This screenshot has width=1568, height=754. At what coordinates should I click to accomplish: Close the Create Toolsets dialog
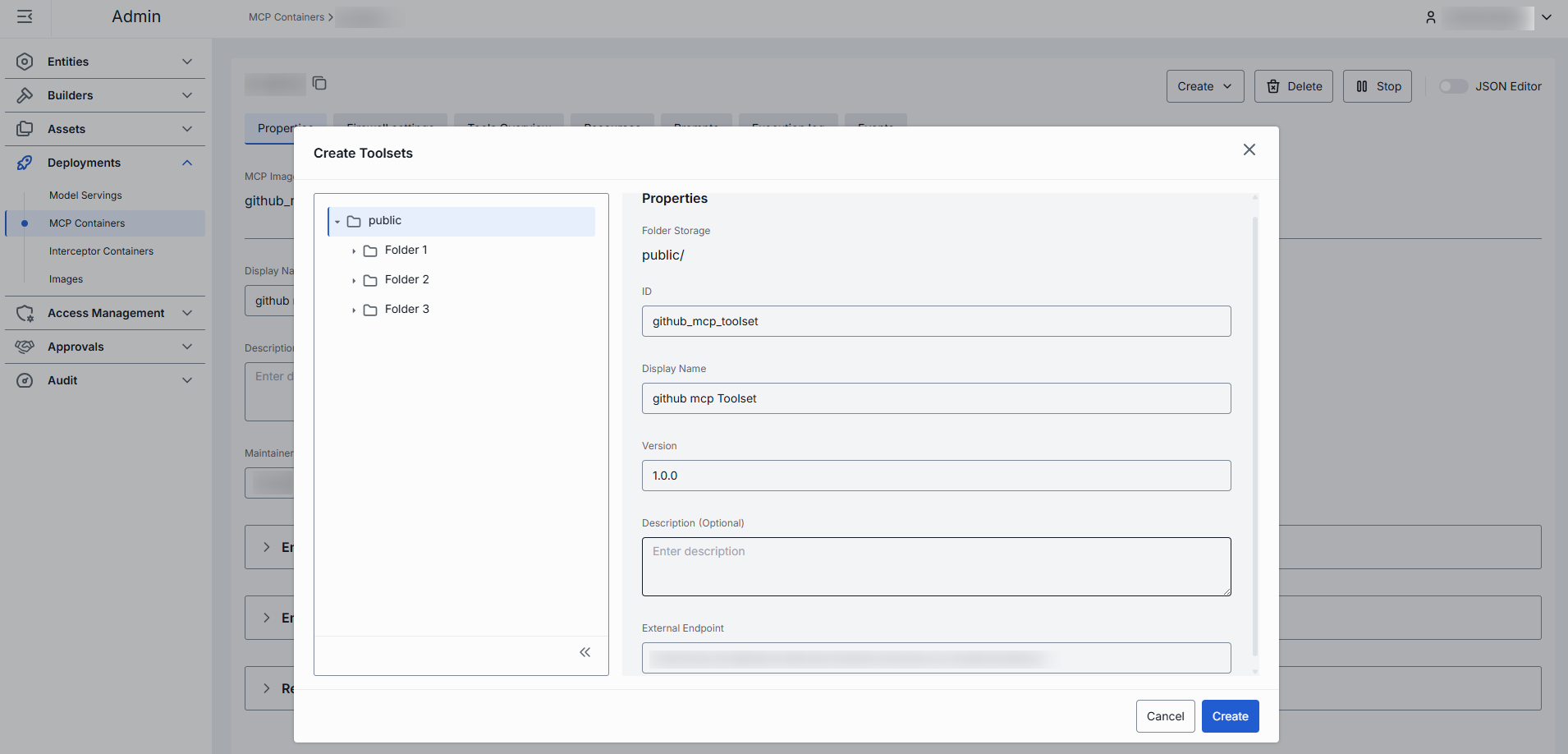[1249, 149]
